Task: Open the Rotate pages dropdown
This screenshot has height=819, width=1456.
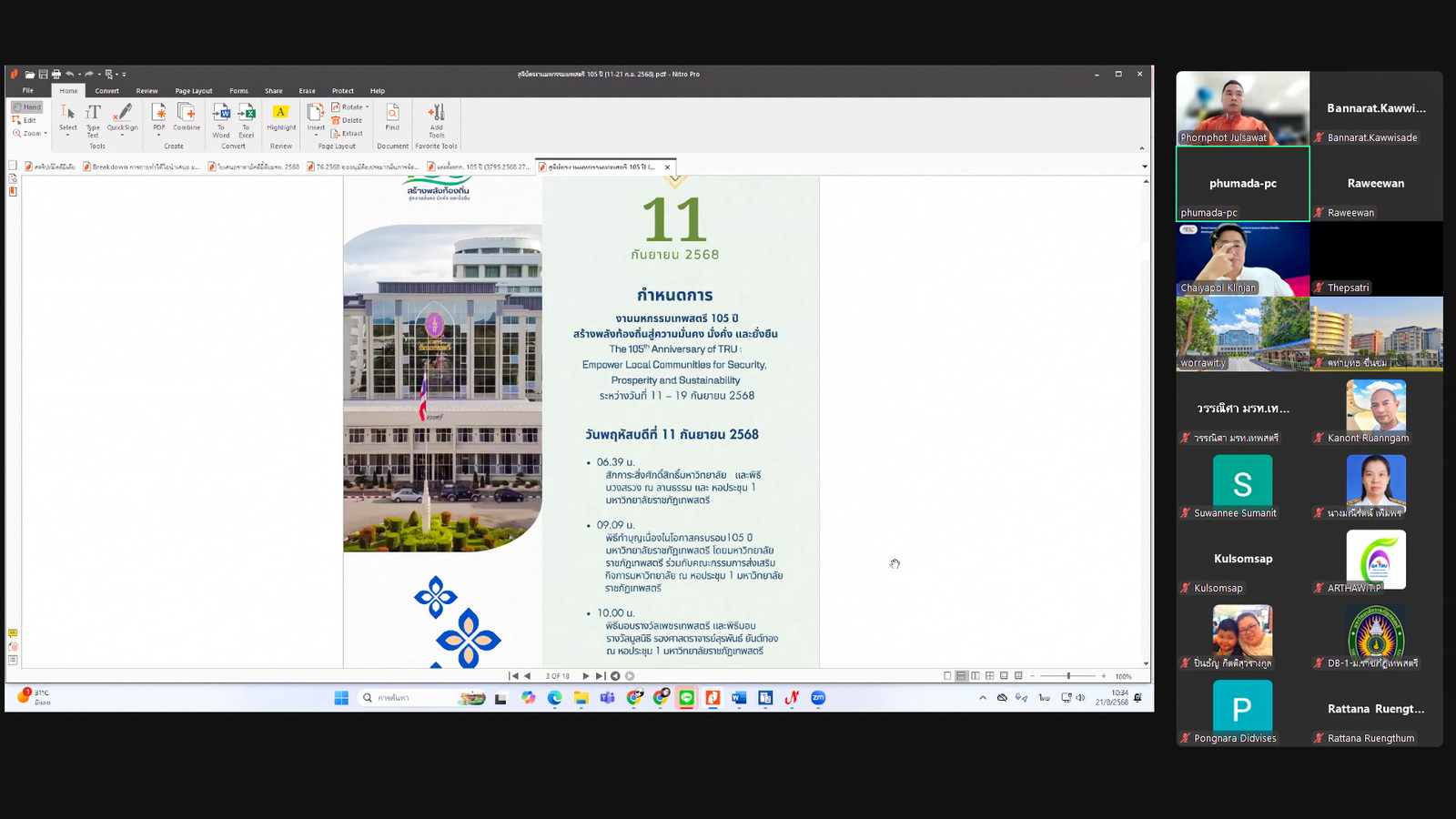Action: coord(350,107)
